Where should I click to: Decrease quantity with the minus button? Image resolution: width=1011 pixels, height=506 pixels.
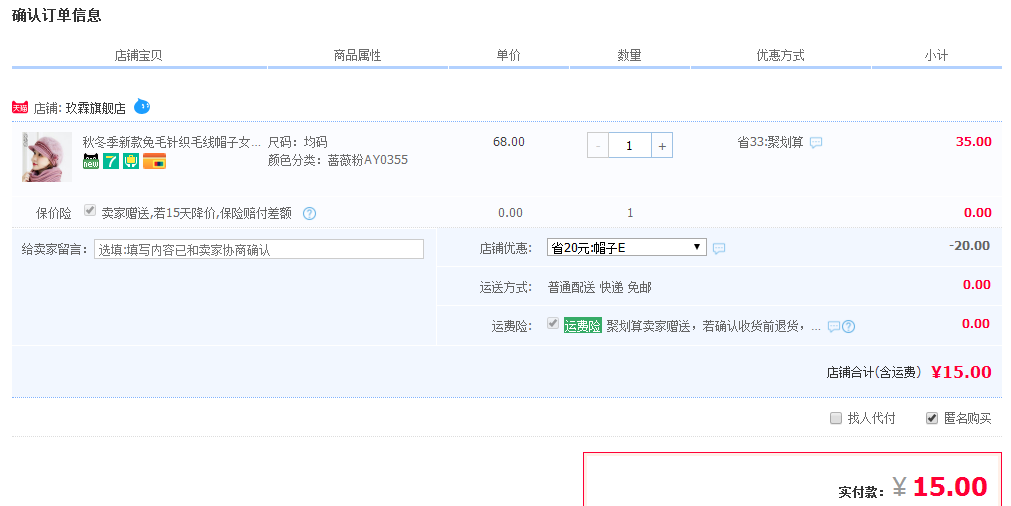pyautogui.click(x=598, y=146)
